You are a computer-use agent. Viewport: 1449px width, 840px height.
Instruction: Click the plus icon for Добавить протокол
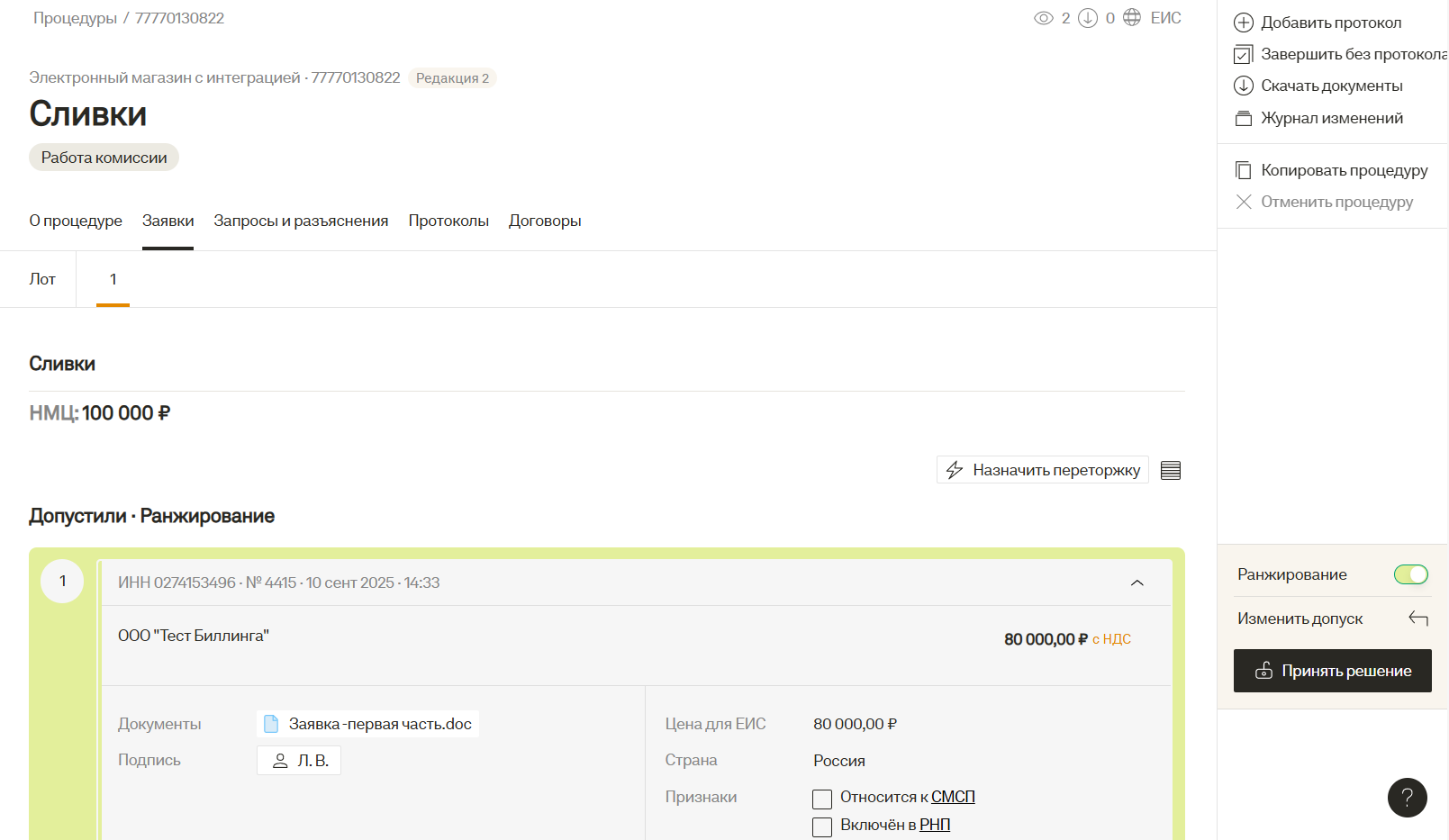pos(1244,23)
